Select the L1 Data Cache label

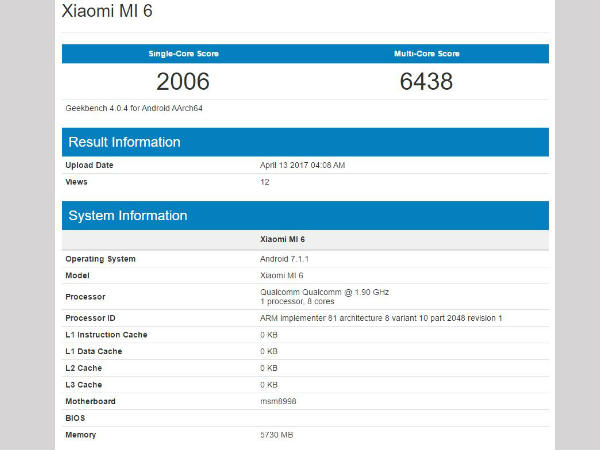point(94,351)
